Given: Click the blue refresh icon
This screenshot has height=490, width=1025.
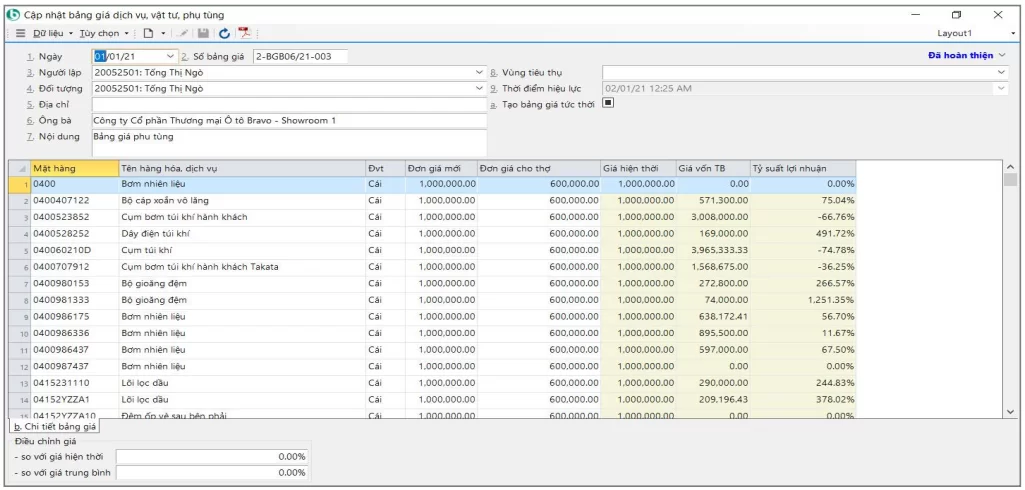Looking at the screenshot, I should coord(224,33).
